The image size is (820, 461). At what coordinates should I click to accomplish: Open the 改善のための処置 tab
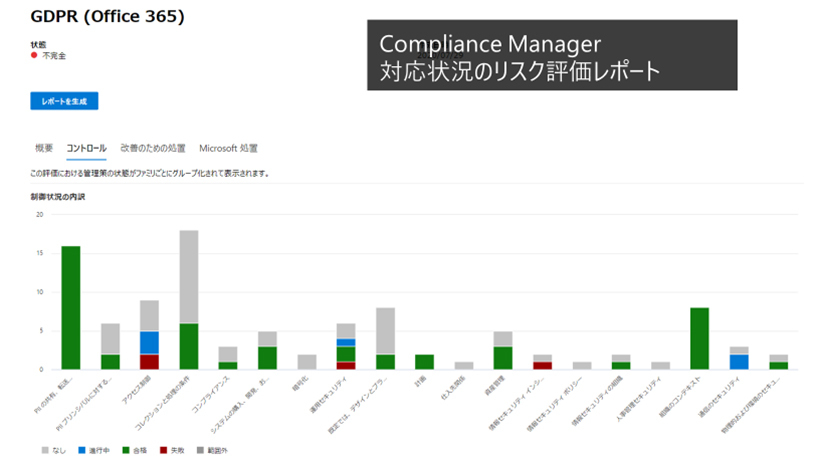153,148
